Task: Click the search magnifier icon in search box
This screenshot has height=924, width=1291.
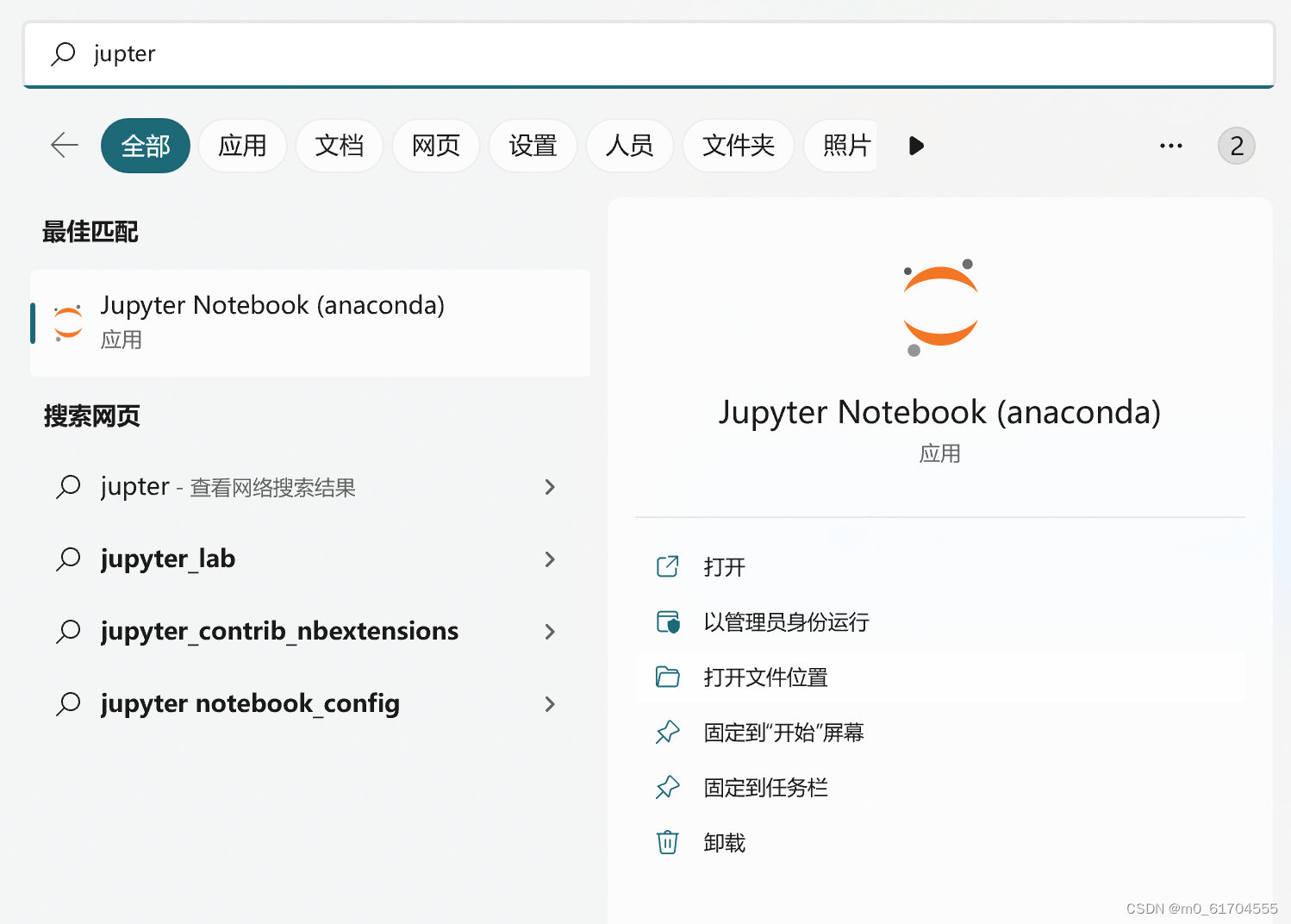Action: [63, 53]
